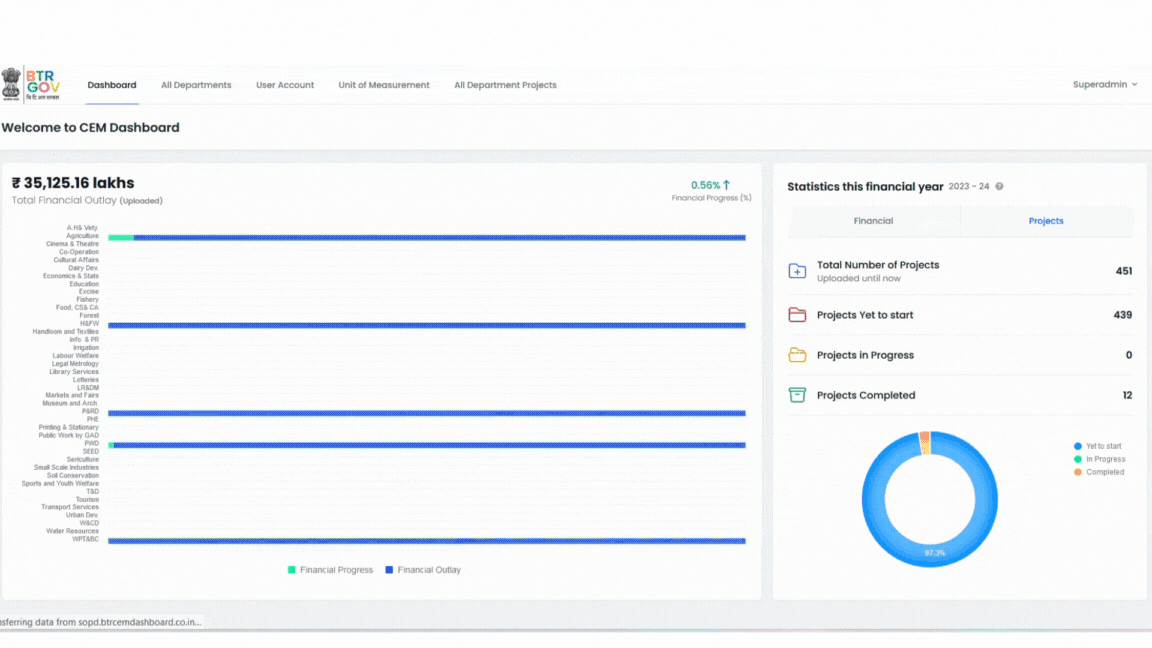Click the 0.56% financial progress value
The height and width of the screenshot is (648, 1152).
pos(705,185)
